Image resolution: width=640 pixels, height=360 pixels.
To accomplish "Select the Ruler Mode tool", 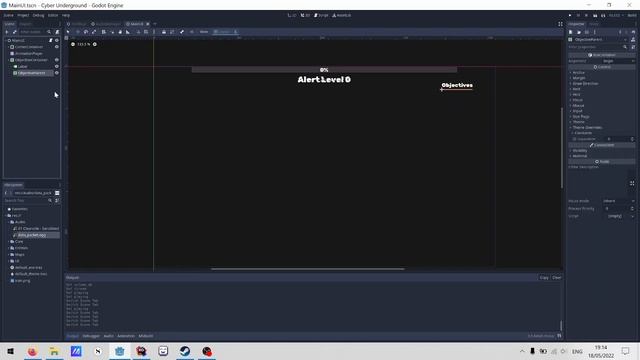I will tap(128, 32).
